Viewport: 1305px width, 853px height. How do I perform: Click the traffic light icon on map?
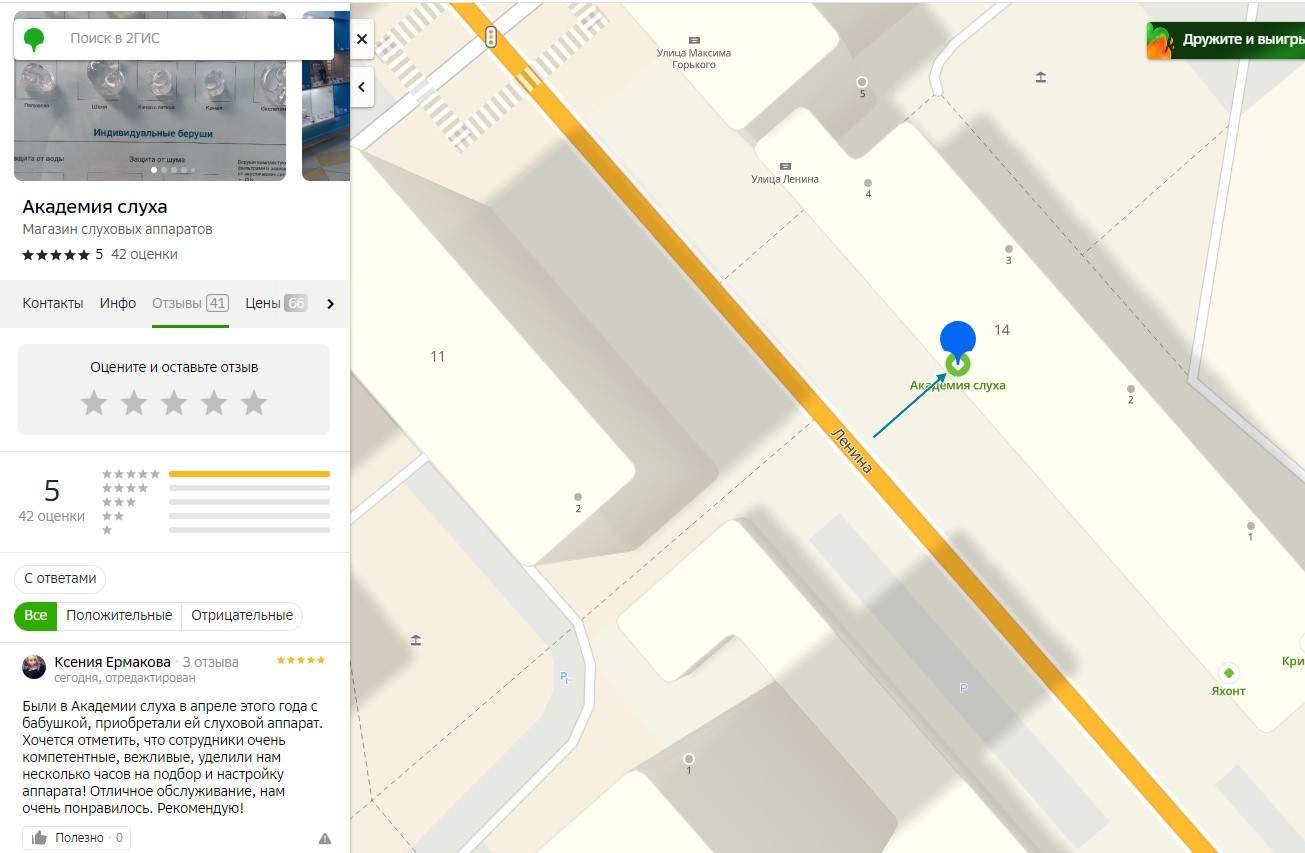pos(490,38)
